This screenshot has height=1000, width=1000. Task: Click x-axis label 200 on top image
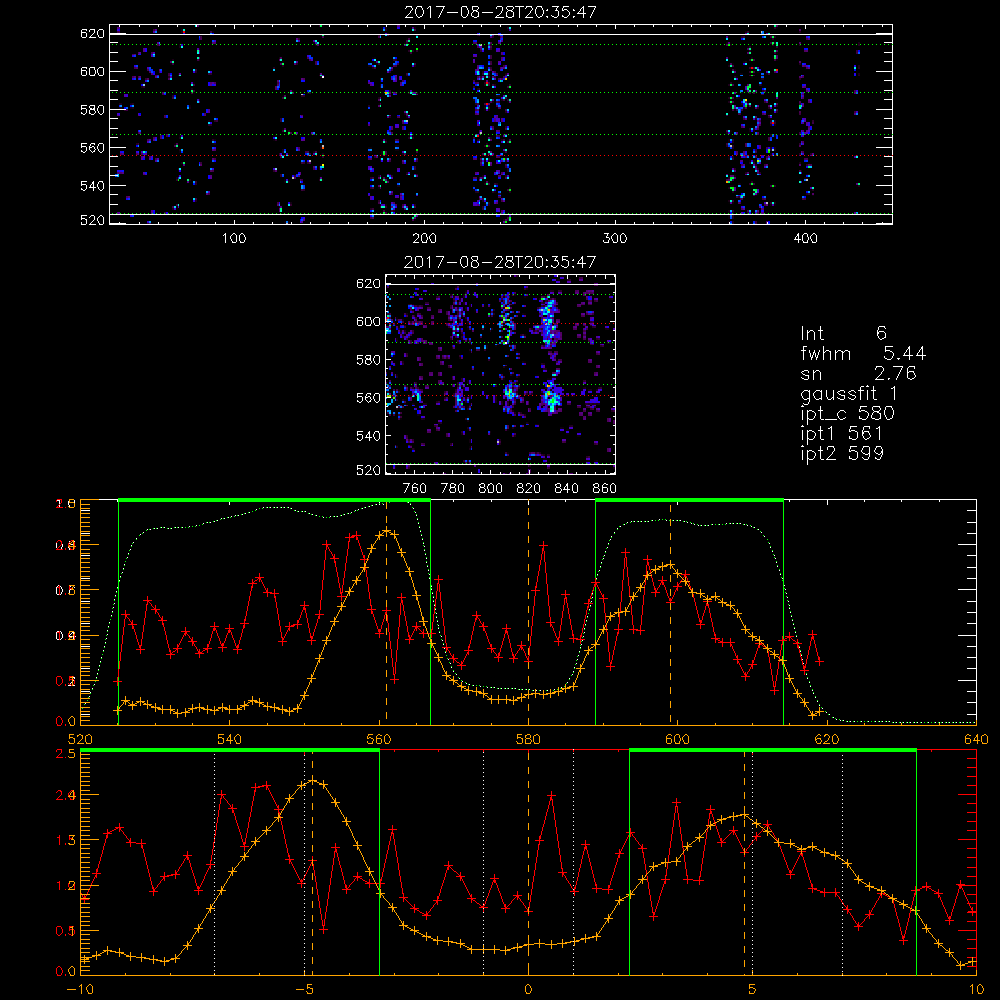click(x=424, y=239)
